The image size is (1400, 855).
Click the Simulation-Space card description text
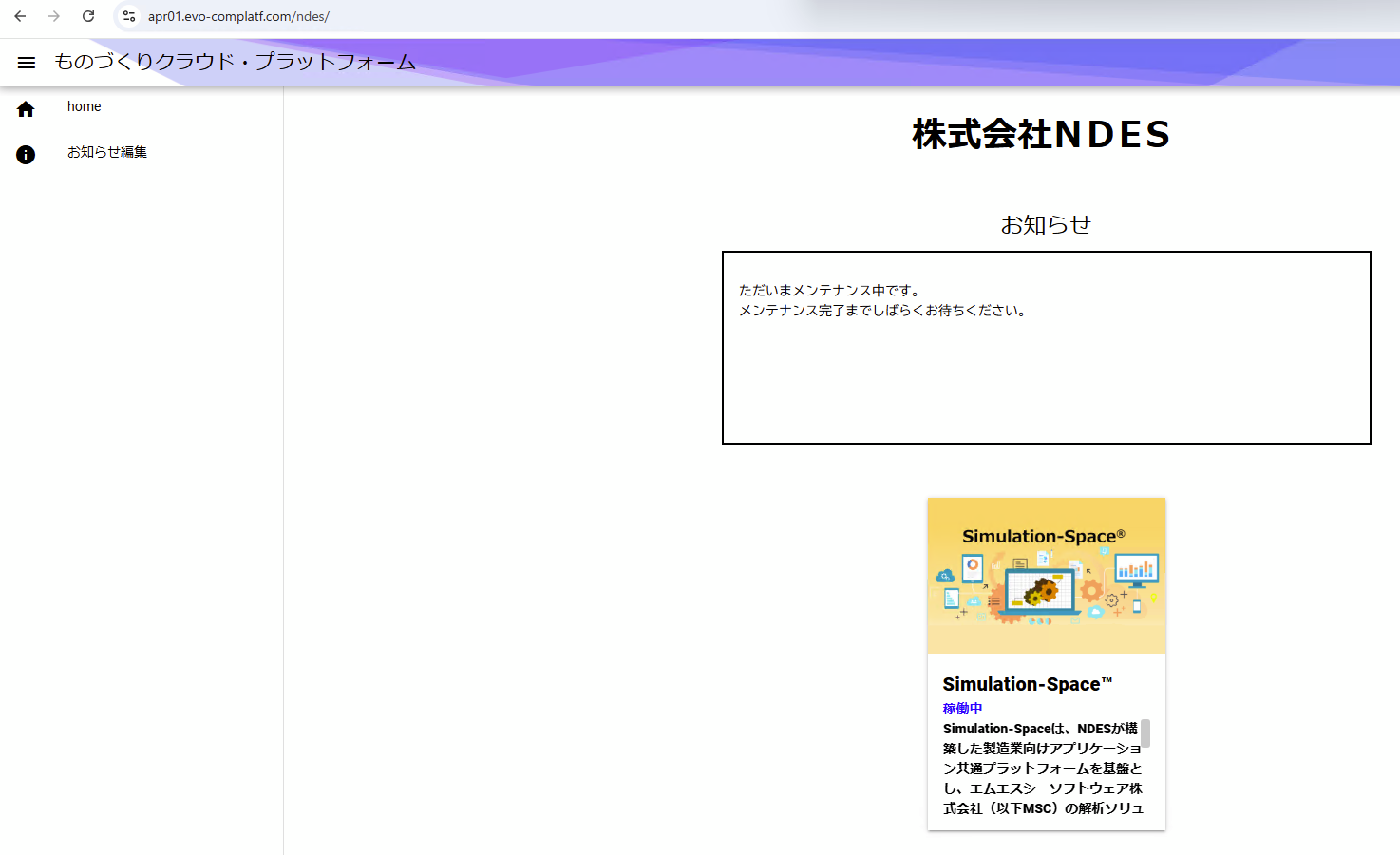(1041, 769)
